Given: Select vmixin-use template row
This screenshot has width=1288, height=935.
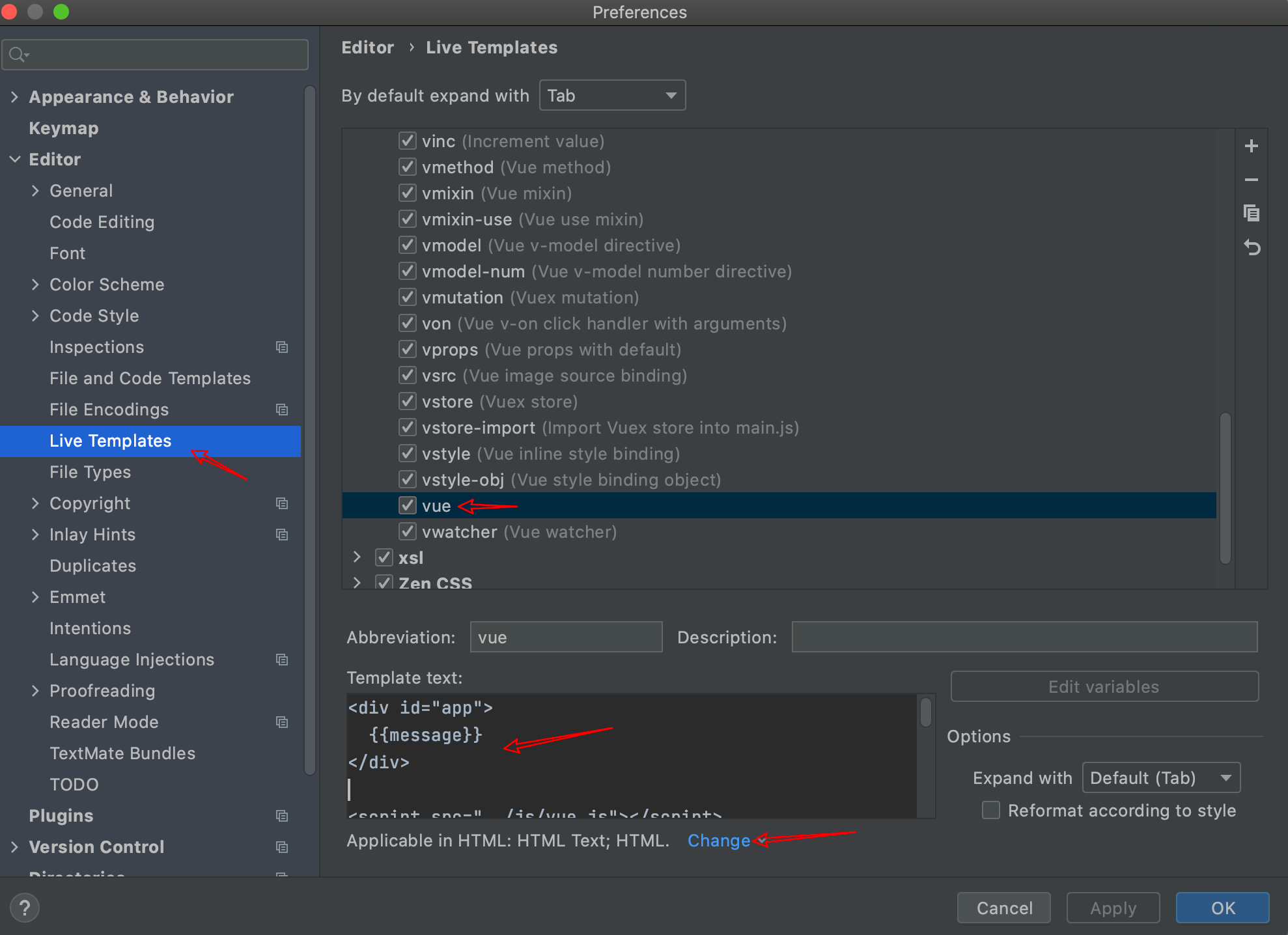Looking at the screenshot, I should (x=779, y=219).
